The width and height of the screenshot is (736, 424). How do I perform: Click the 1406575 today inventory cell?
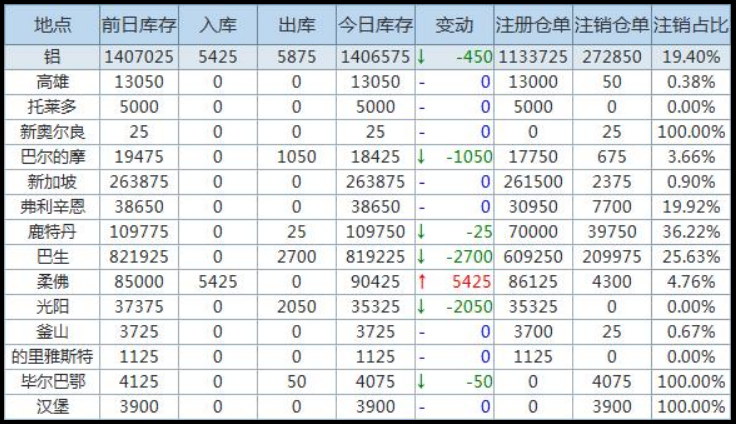click(x=374, y=58)
